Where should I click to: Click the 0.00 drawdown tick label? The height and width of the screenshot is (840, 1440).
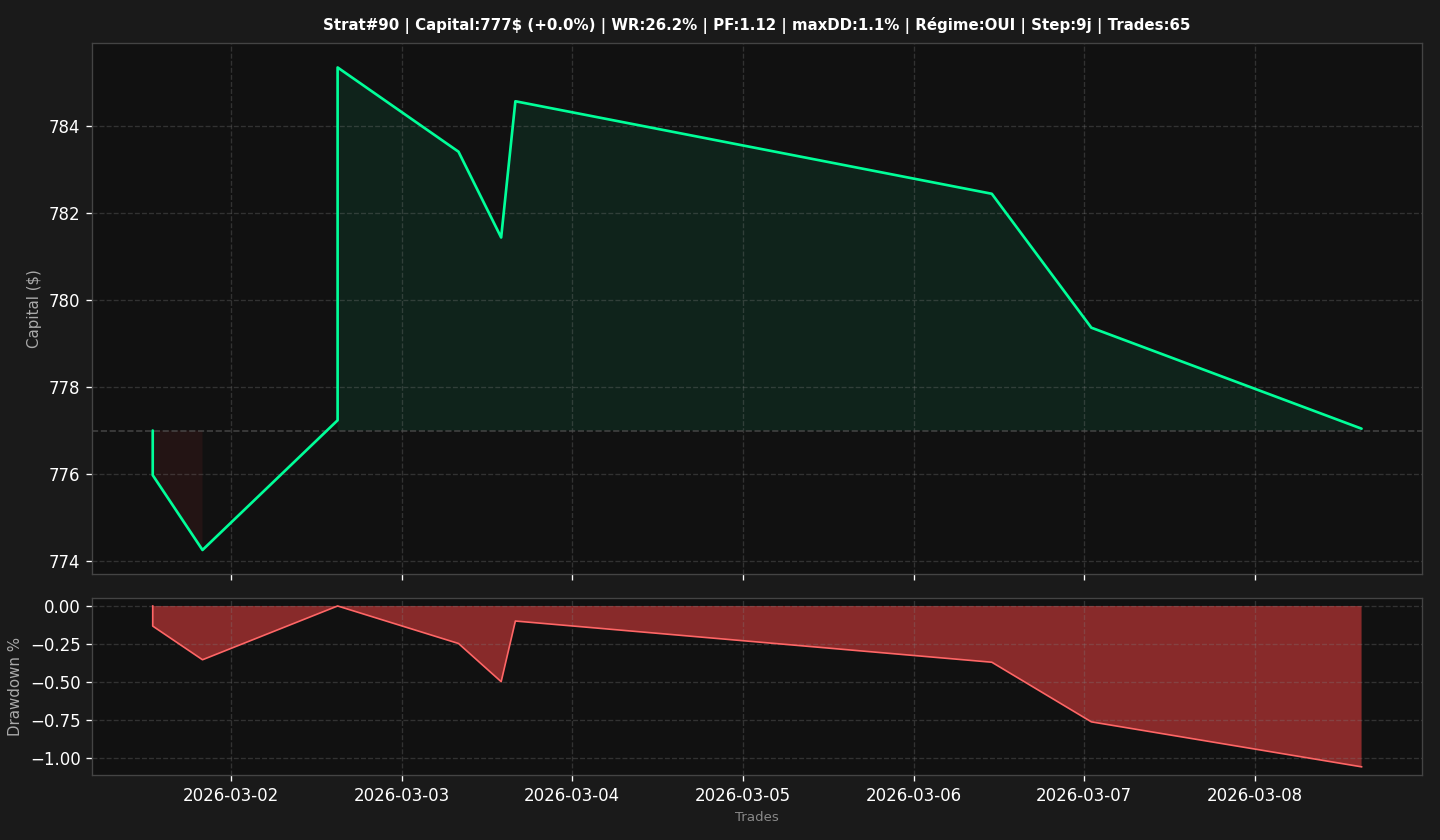[x=62, y=607]
